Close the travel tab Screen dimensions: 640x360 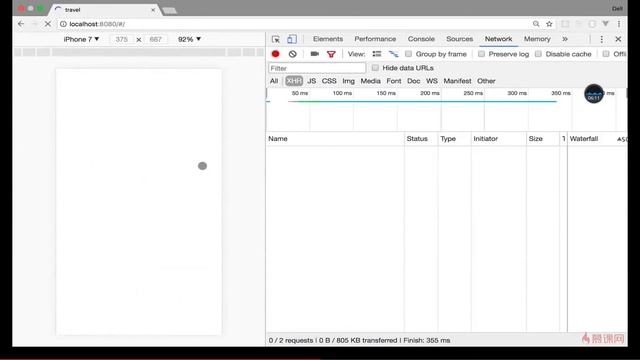click(x=153, y=9)
